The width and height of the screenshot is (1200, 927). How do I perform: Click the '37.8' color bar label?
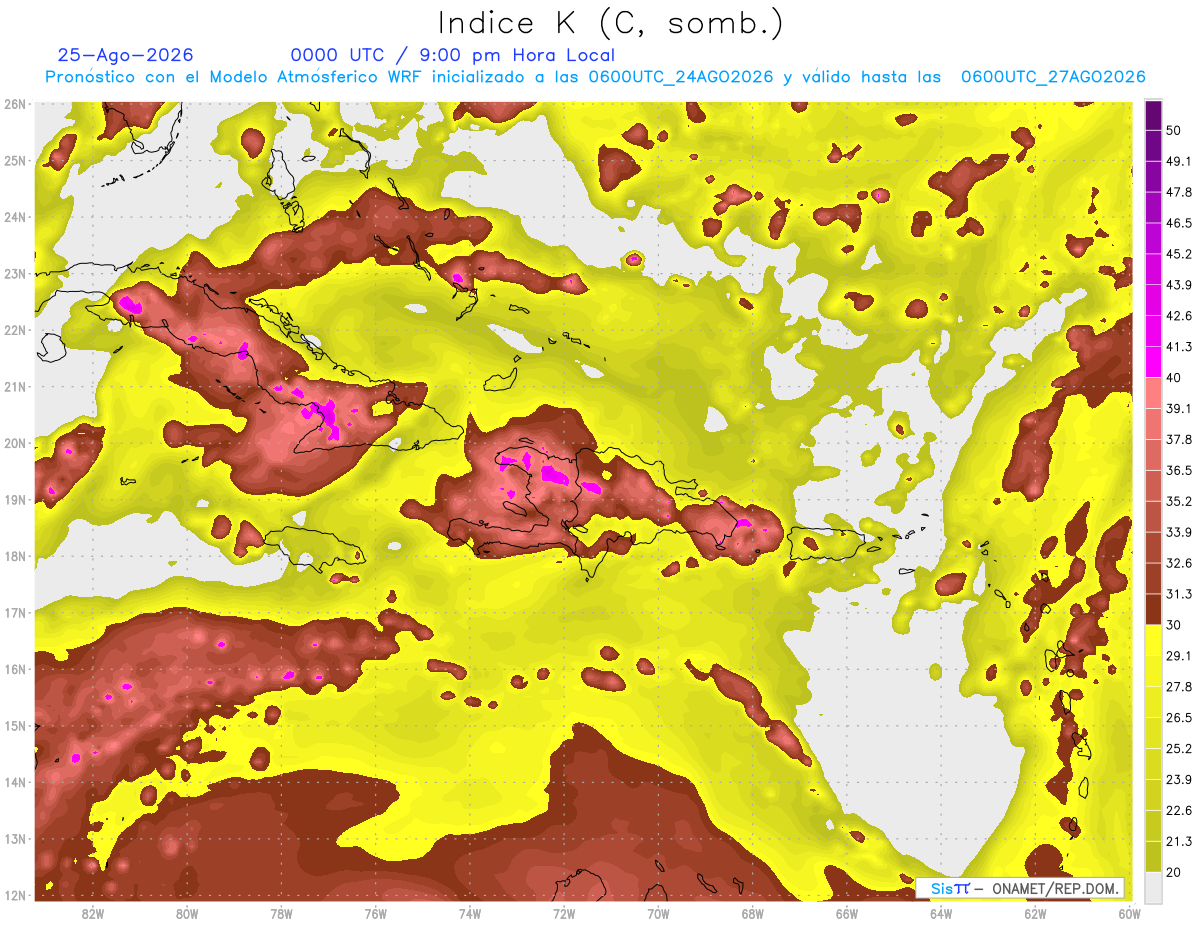point(1179,439)
